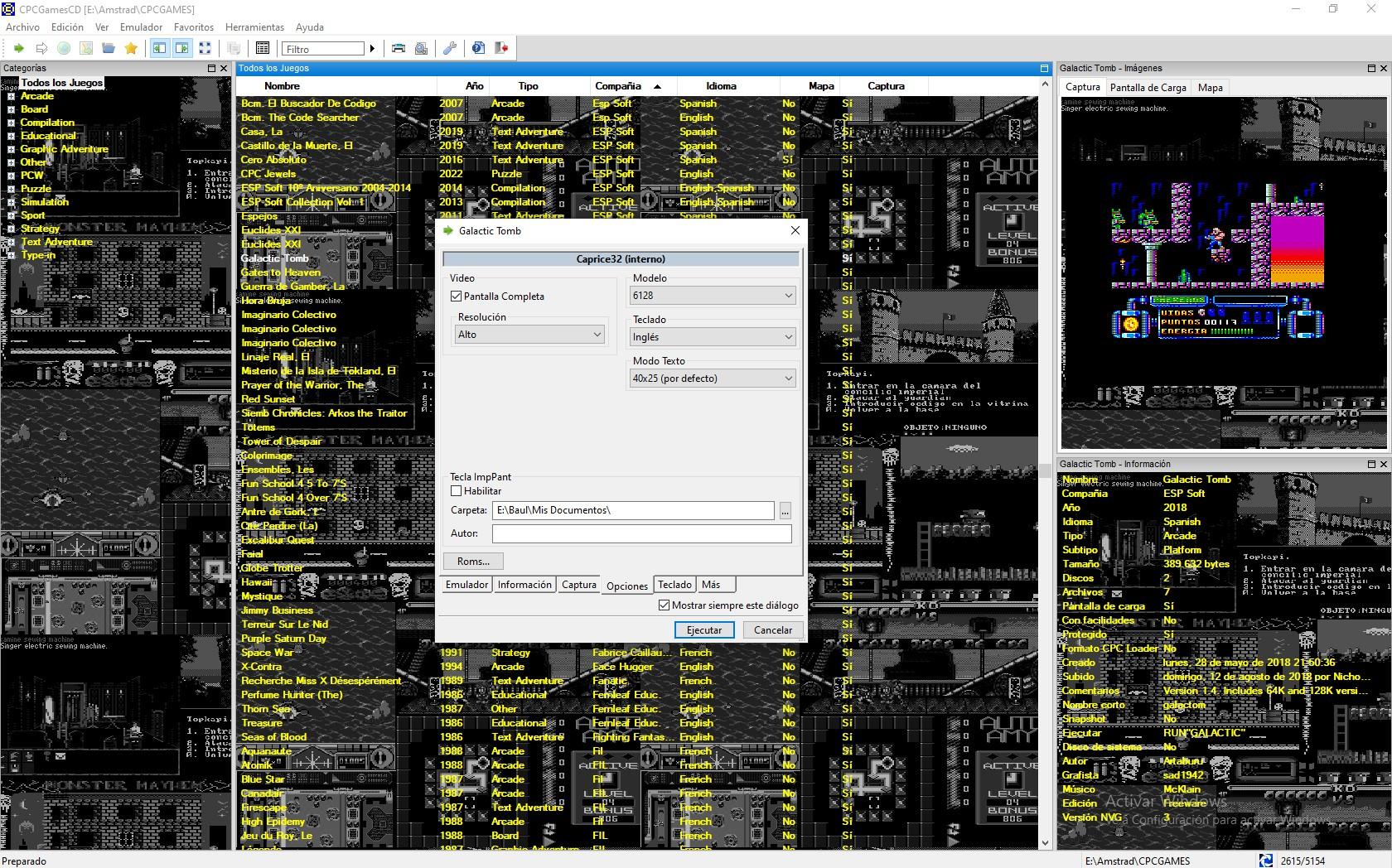Click the exit door toolbar icon
The image size is (1392, 868).
tap(501, 48)
